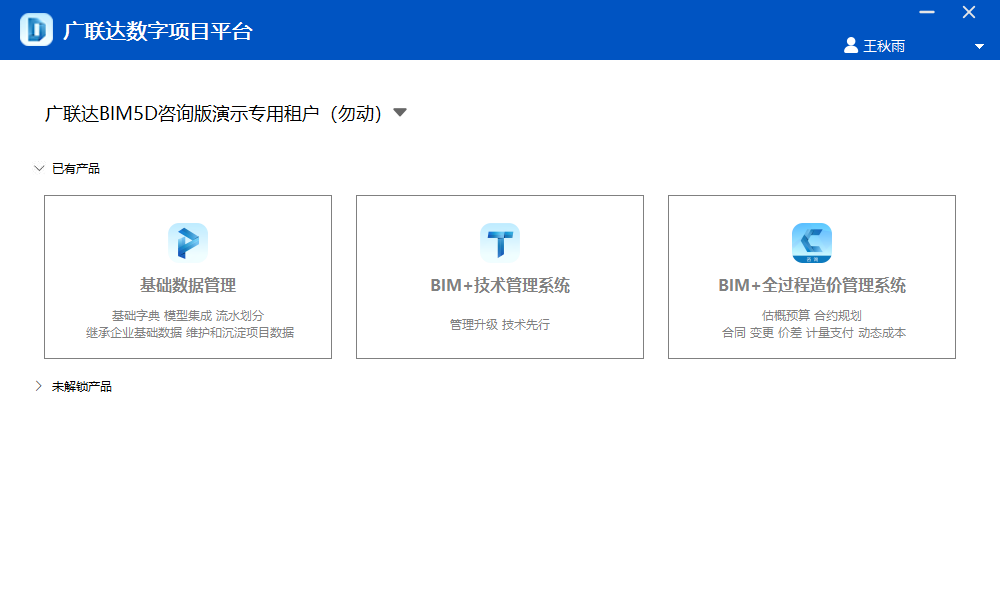The width and height of the screenshot is (1000, 600).
Task: Click the 广联达数字项目平台 title text
Action: click(x=158, y=31)
